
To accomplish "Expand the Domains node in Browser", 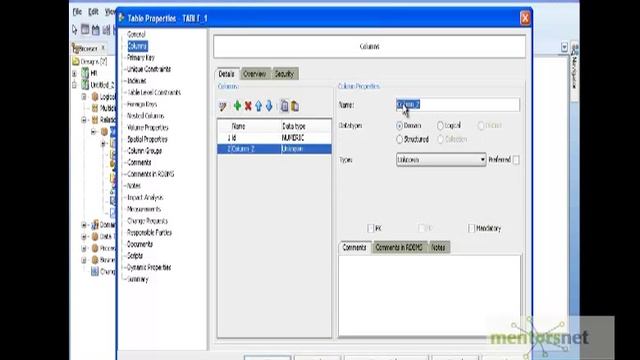I will (84, 225).
